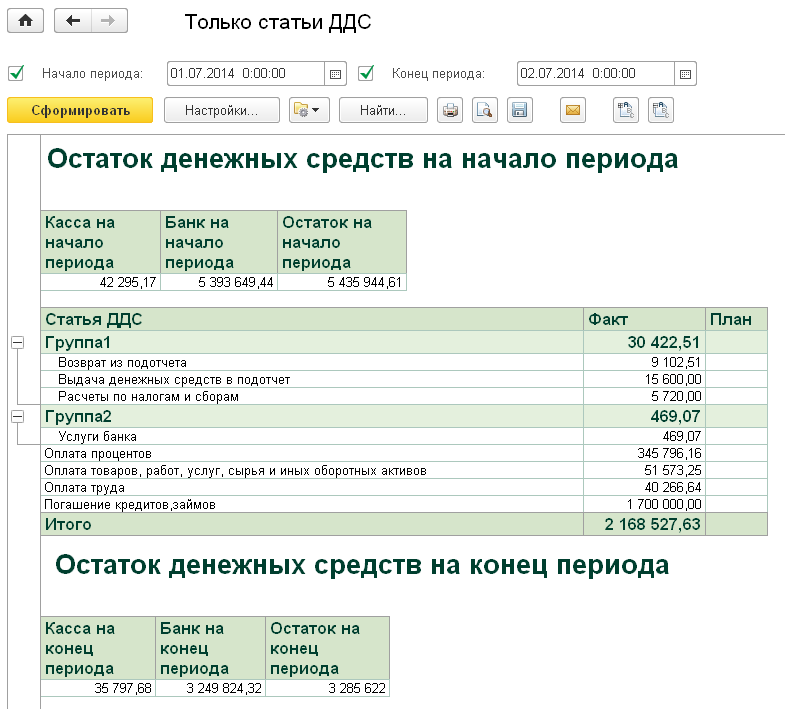Click the first report structure copy icon
This screenshot has height=709, width=785.
[626, 110]
